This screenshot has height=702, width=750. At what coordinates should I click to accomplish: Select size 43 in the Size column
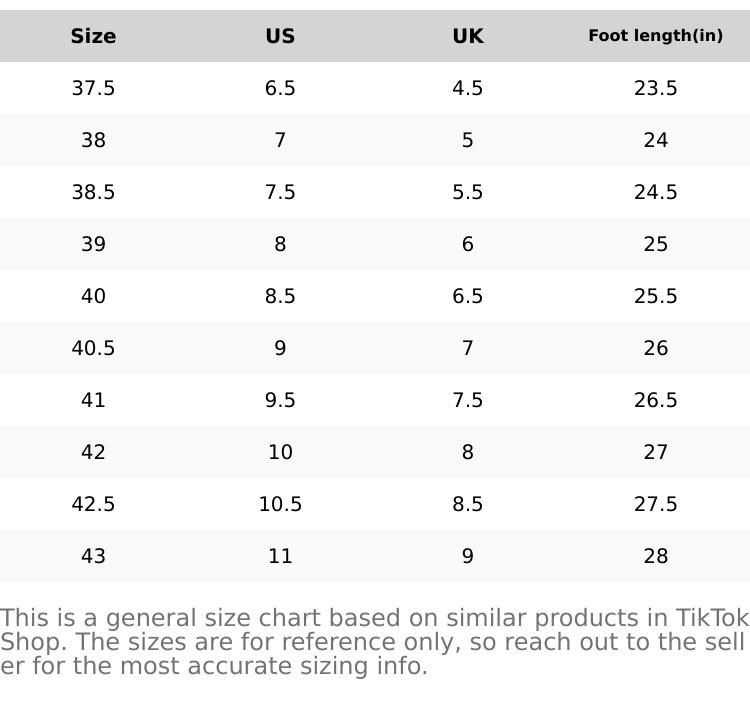click(93, 557)
